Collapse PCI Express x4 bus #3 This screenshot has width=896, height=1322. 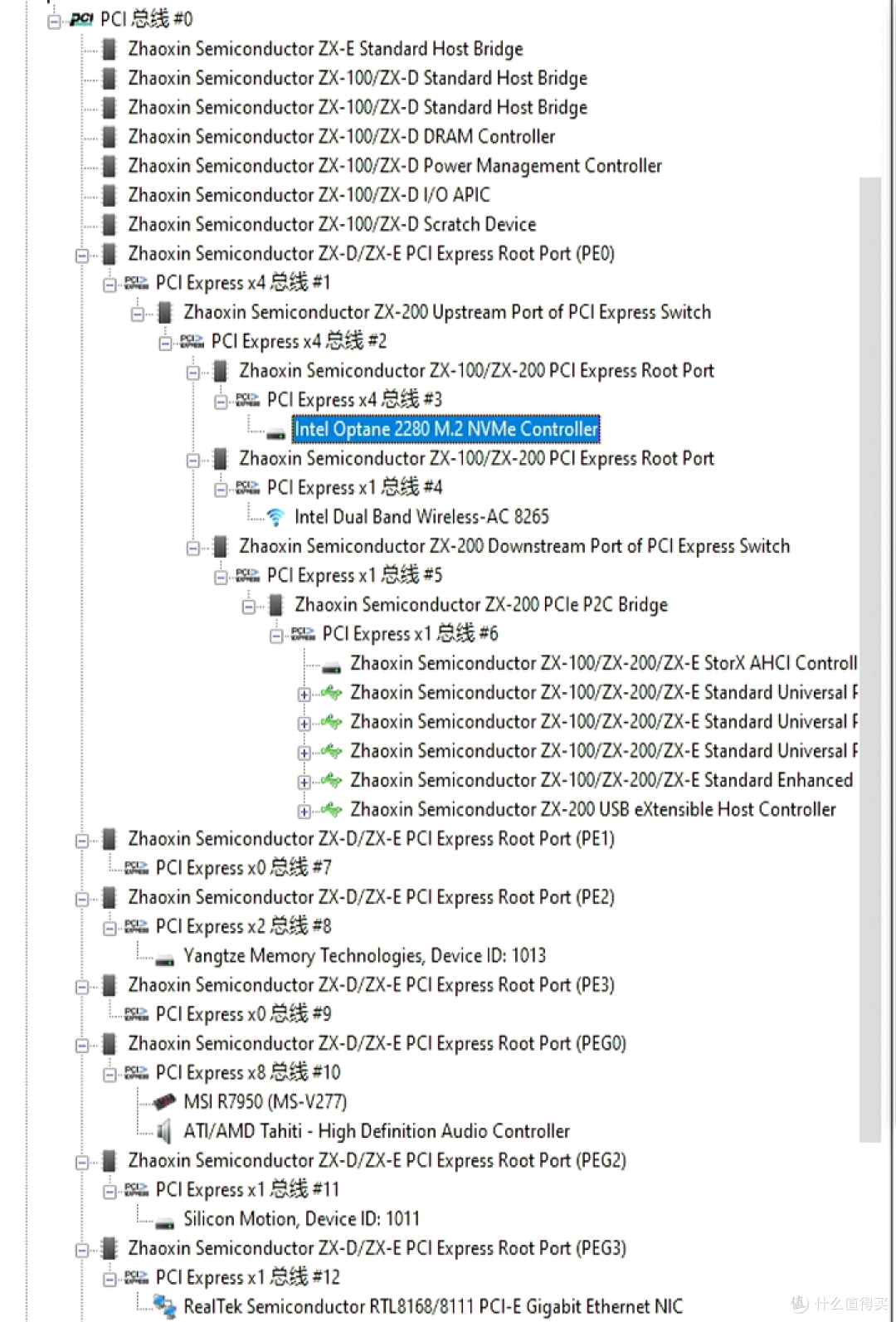[221, 402]
